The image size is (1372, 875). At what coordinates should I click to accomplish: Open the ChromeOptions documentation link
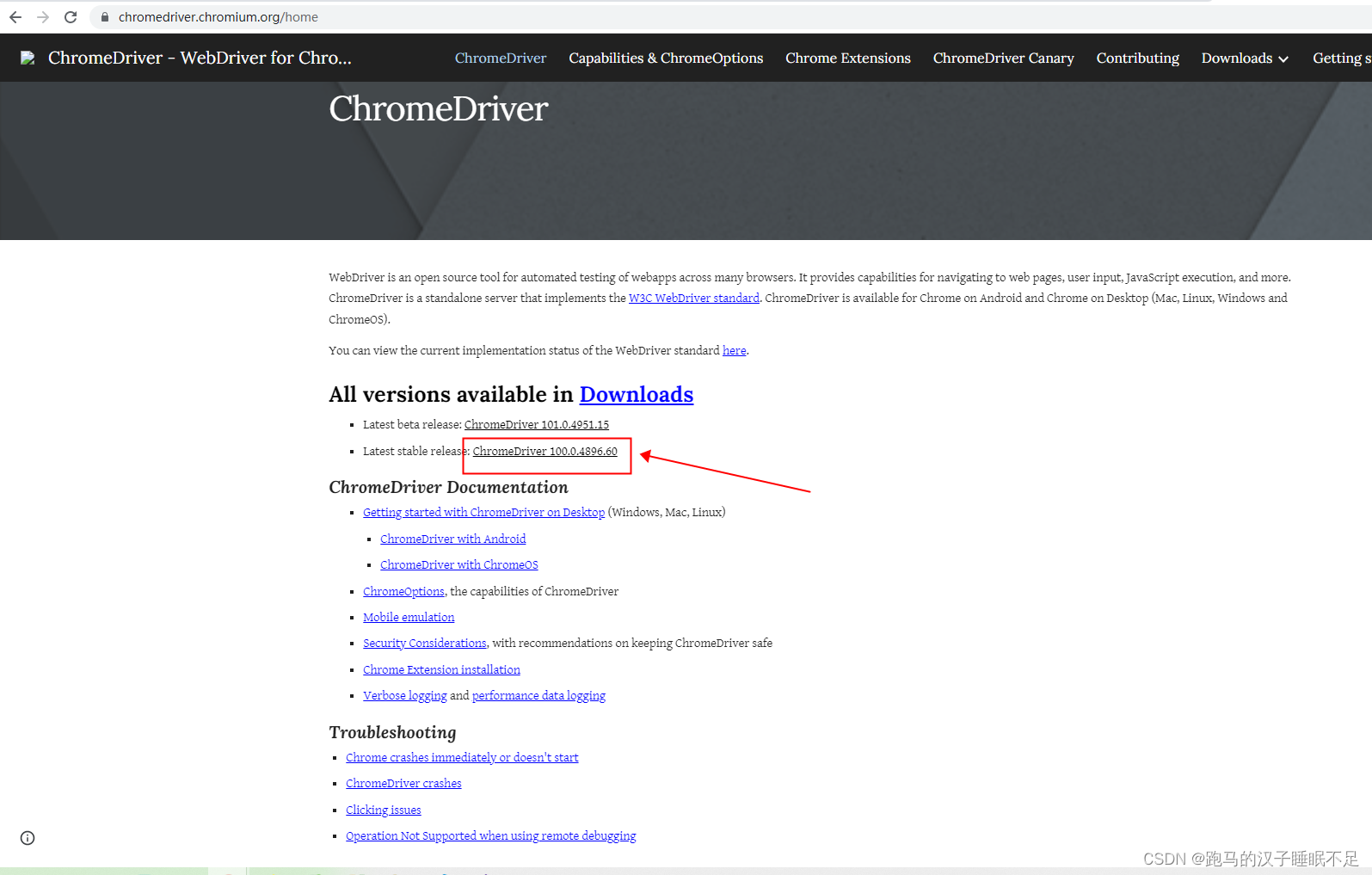click(x=403, y=592)
